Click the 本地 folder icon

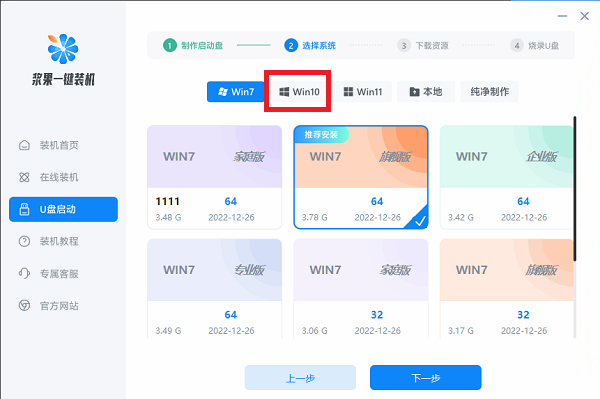tap(414, 92)
